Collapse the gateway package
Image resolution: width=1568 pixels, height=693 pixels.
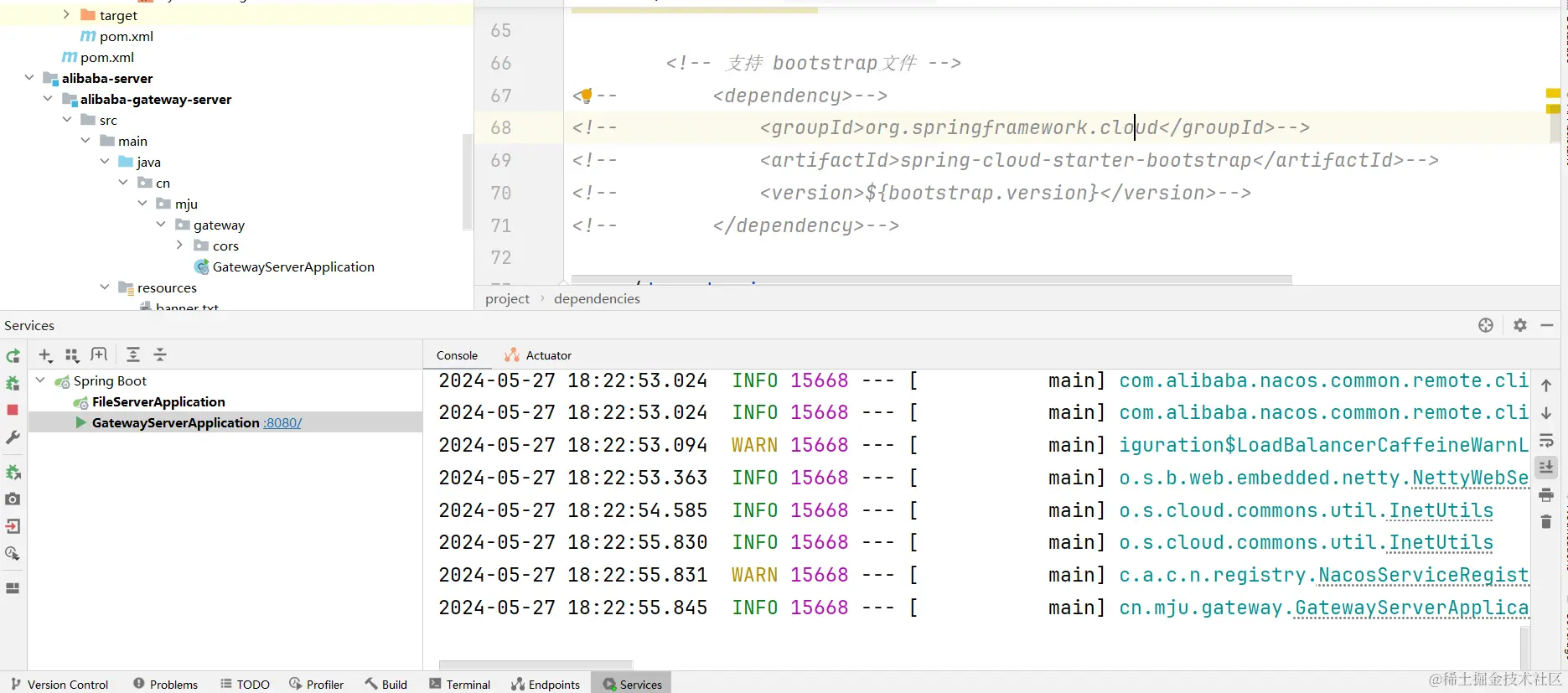(x=161, y=224)
